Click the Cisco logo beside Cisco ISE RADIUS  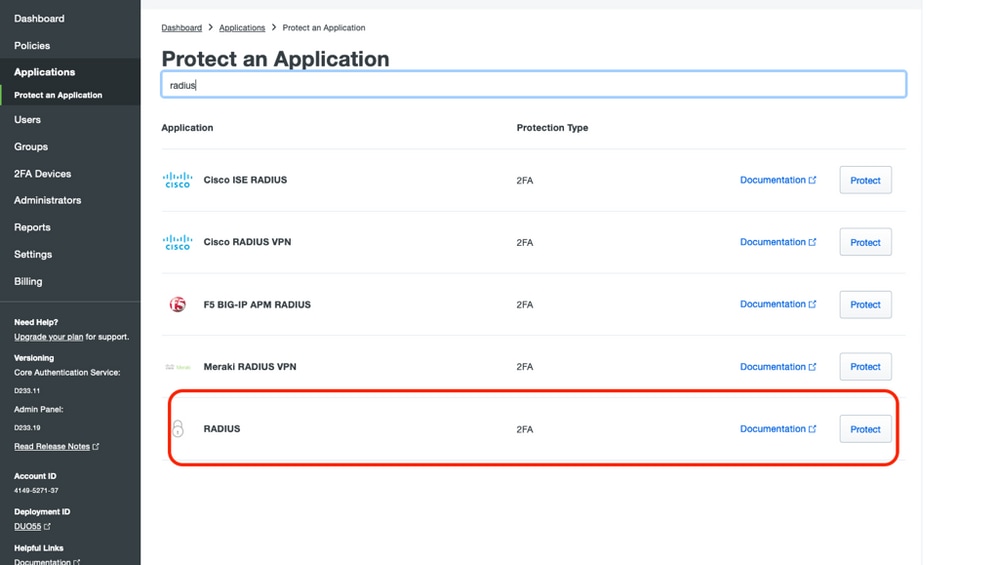177,180
